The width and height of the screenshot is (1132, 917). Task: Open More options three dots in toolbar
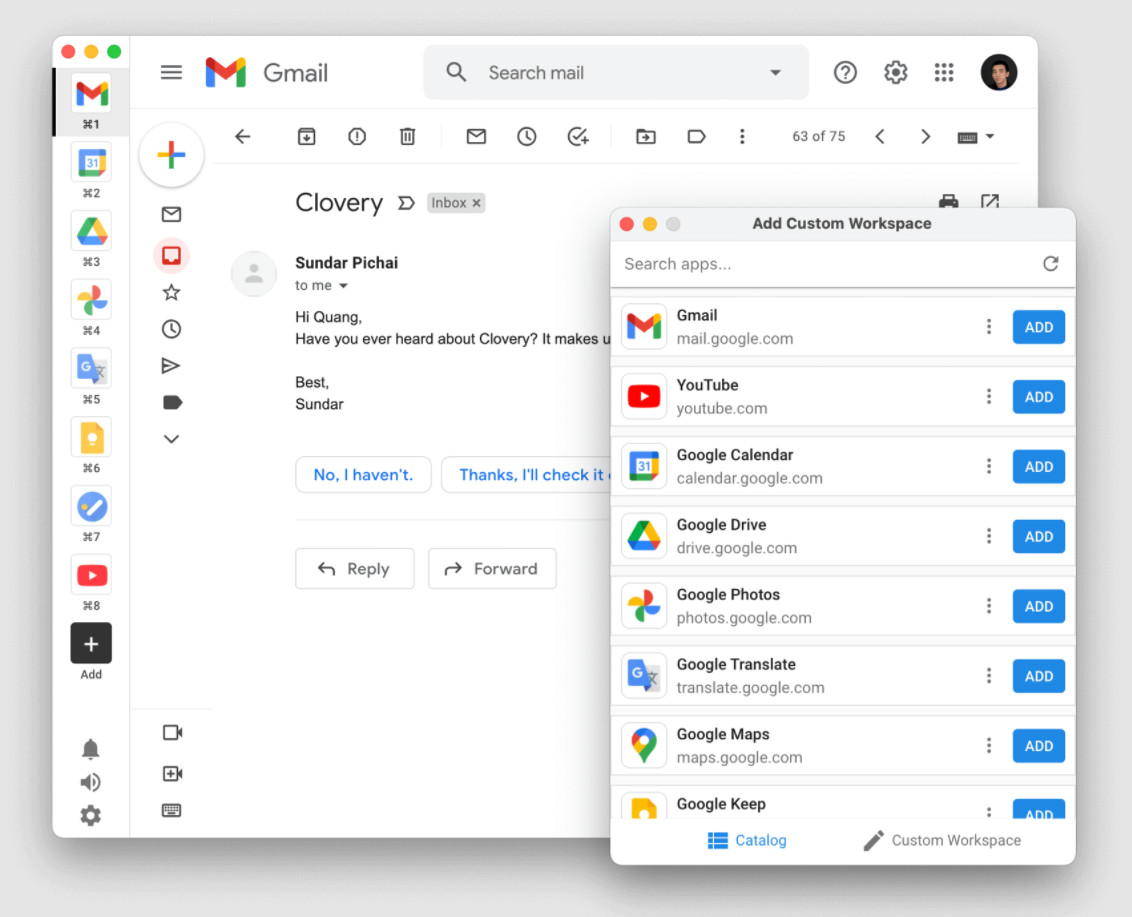[x=741, y=136]
